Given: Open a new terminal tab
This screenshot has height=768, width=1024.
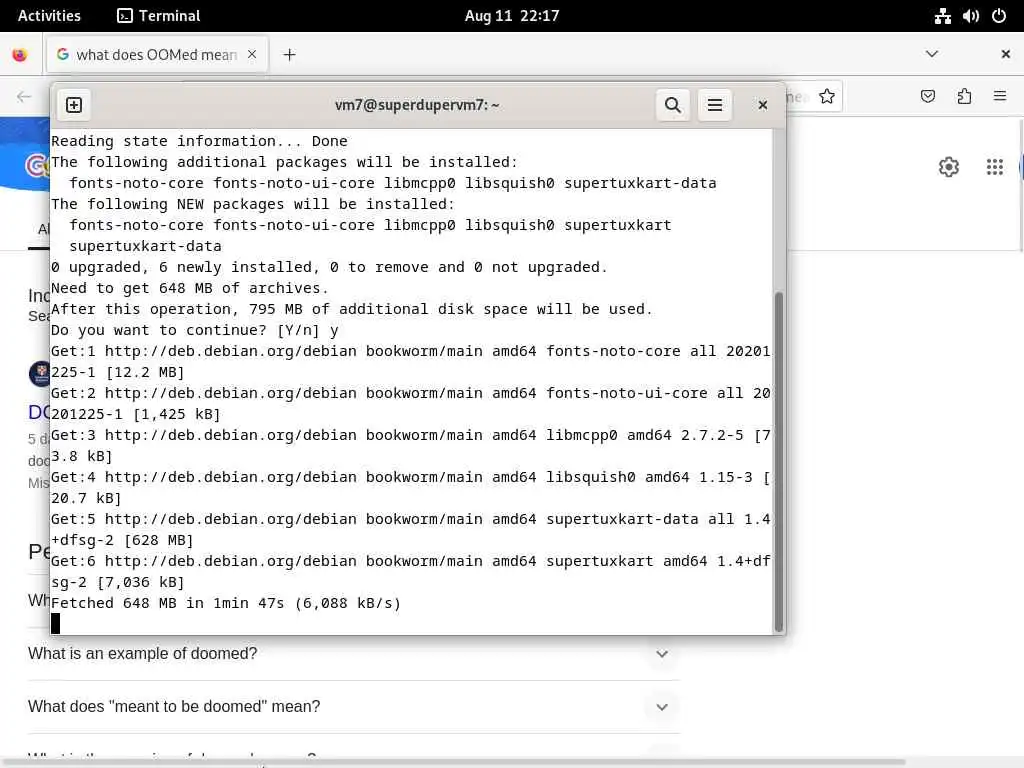Looking at the screenshot, I should [74, 105].
